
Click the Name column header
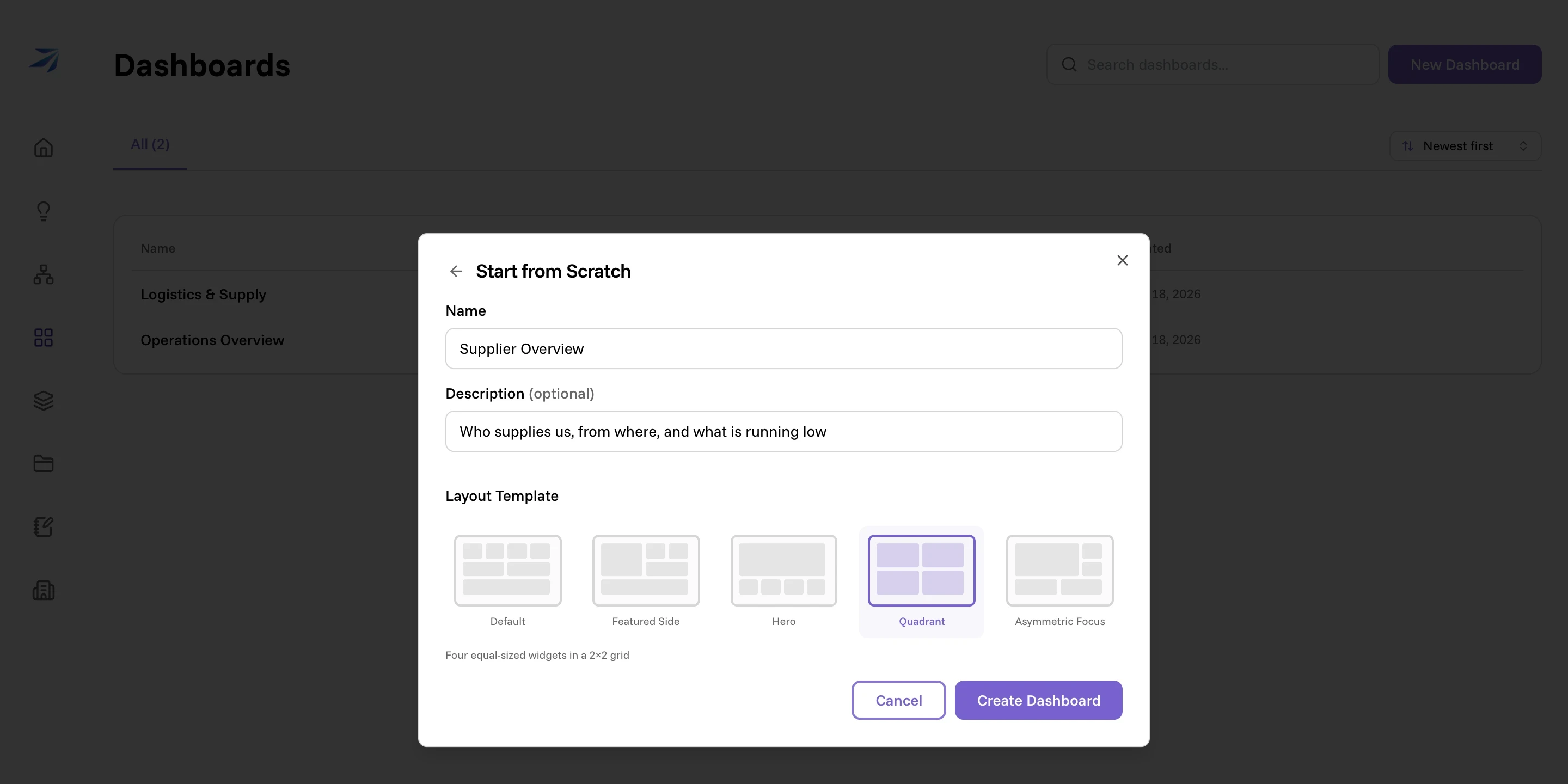(158, 248)
